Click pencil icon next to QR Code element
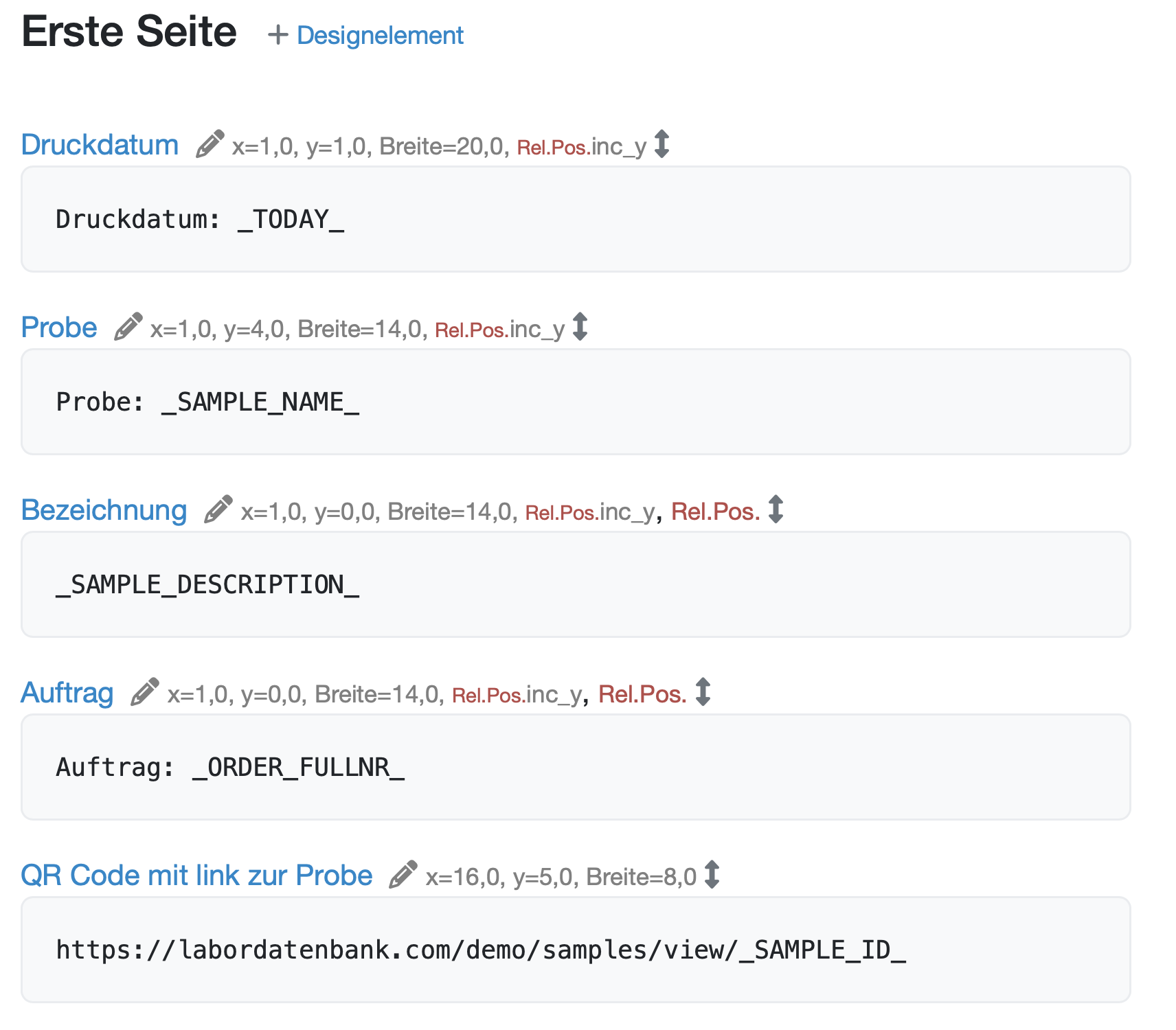 (x=403, y=875)
